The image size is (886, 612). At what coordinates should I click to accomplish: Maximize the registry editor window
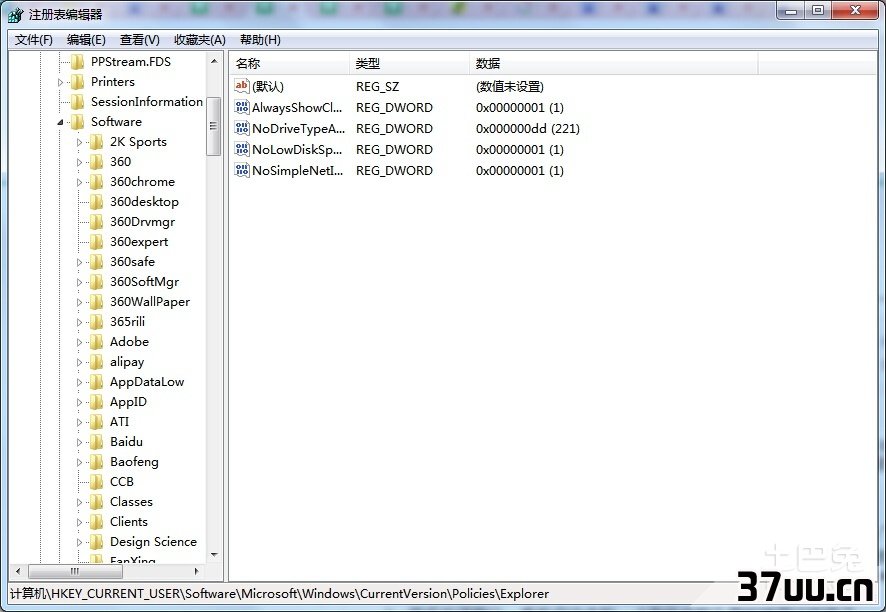click(x=818, y=10)
